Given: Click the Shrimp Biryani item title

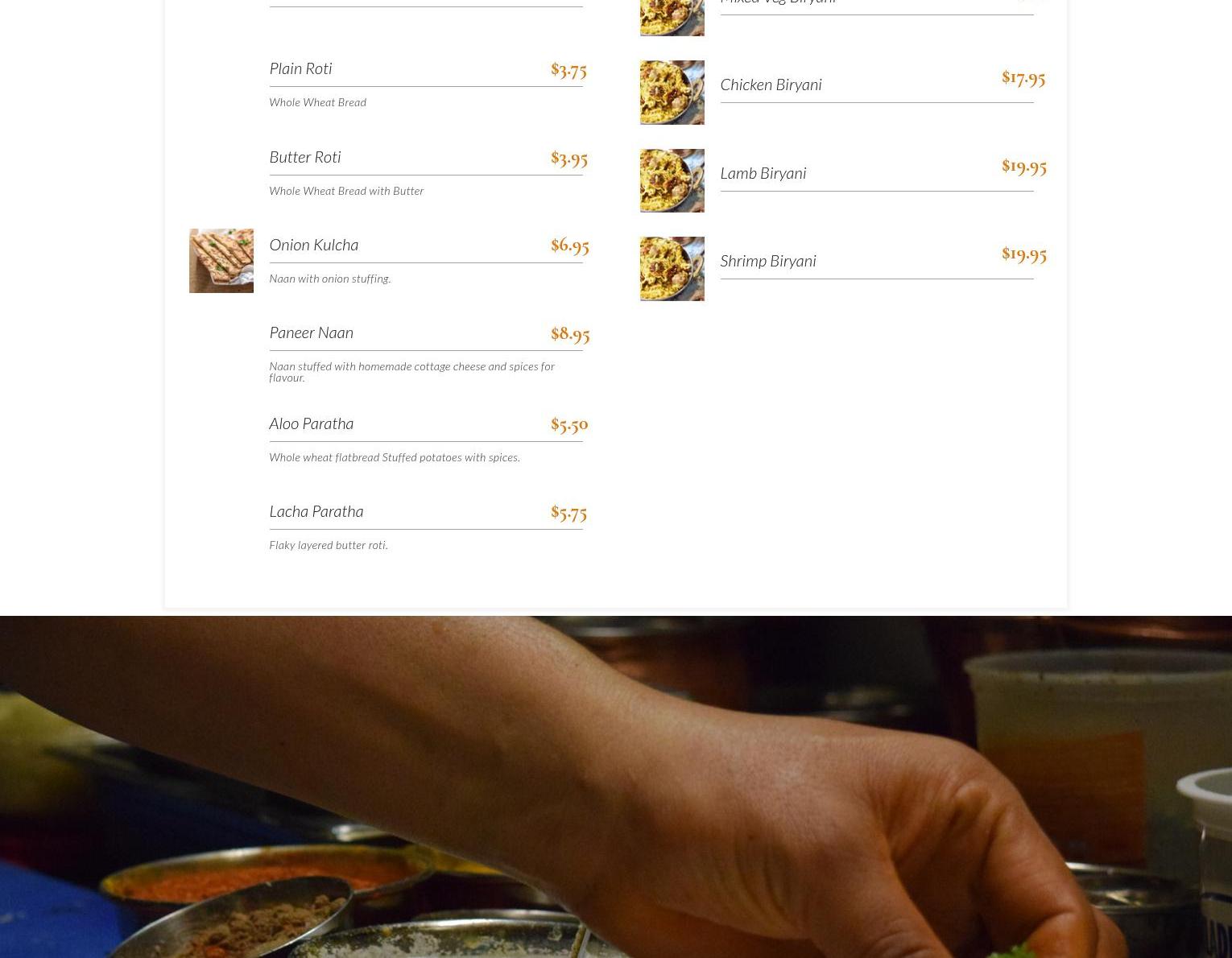Looking at the screenshot, I should point(768,261).
